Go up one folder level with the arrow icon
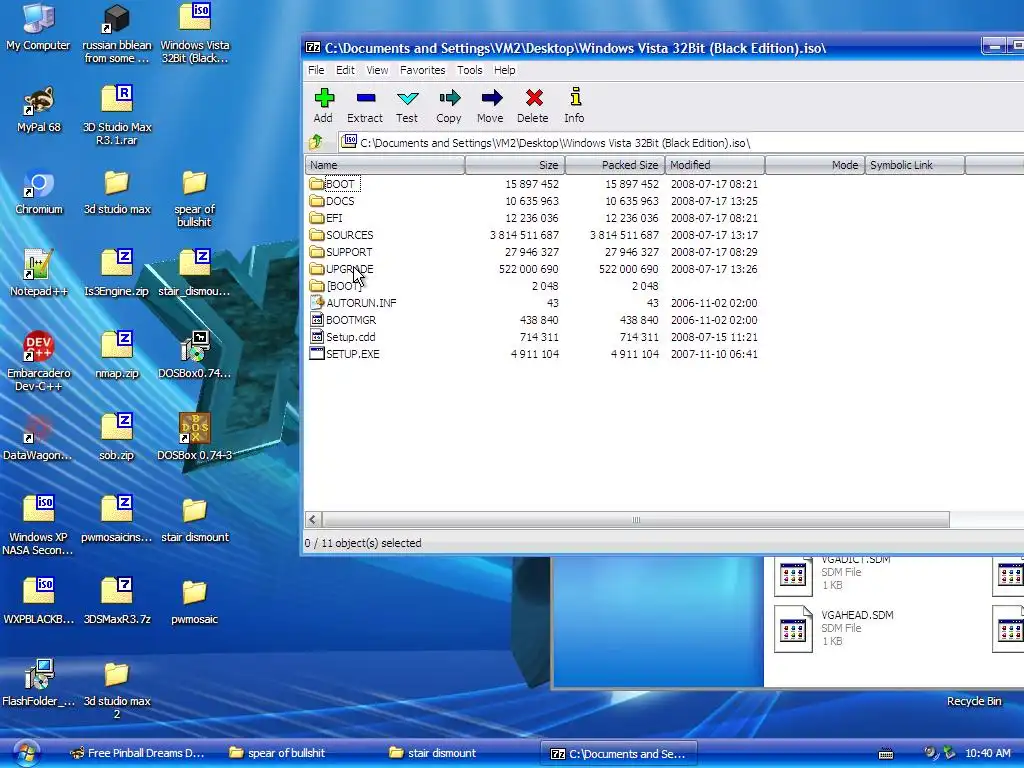Image resolution: width=1024 pixels, height=768 pixels. point(316,142)
